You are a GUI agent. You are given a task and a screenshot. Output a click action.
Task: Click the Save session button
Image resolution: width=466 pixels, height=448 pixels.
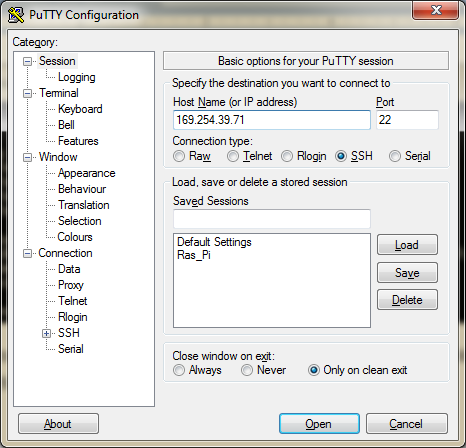click(x=407, y=273)
